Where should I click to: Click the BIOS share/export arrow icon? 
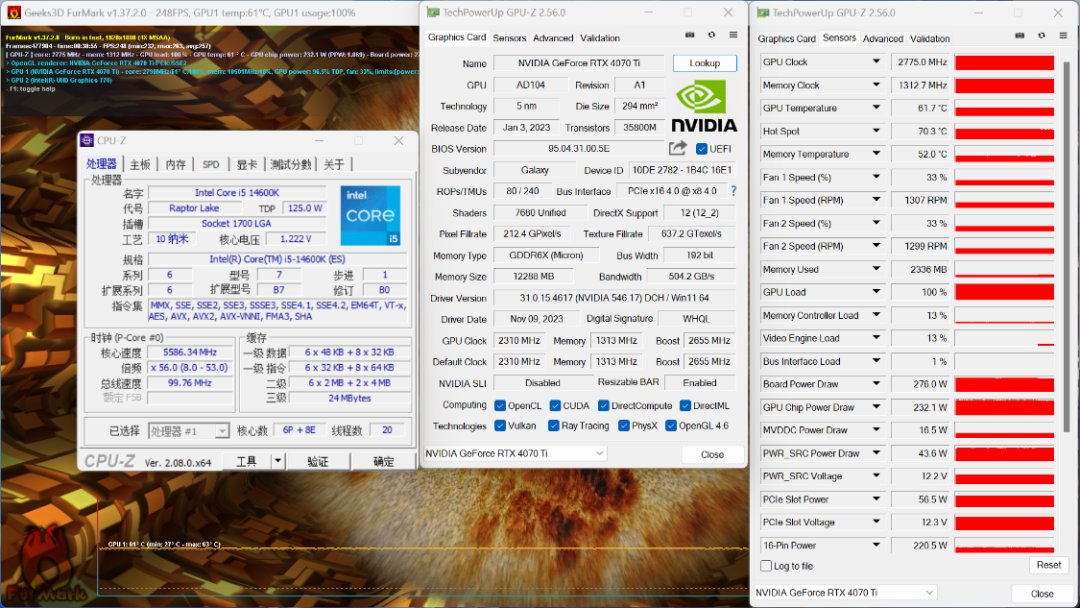click(678, 148)
